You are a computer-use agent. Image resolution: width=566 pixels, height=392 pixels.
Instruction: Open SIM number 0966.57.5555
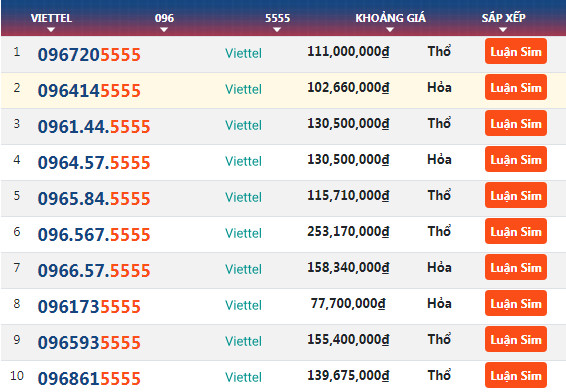[94, 271]
